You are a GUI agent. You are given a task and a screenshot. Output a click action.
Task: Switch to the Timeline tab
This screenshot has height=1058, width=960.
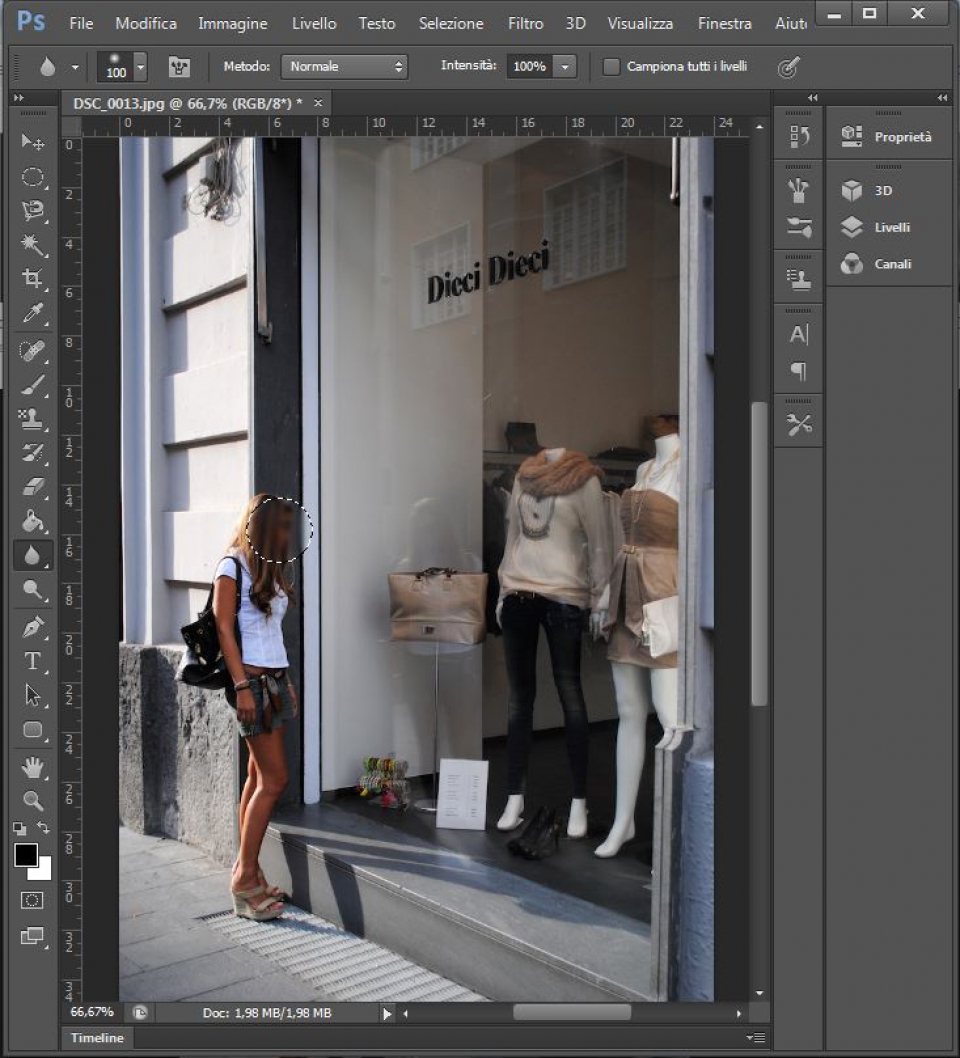(97, 1038)
